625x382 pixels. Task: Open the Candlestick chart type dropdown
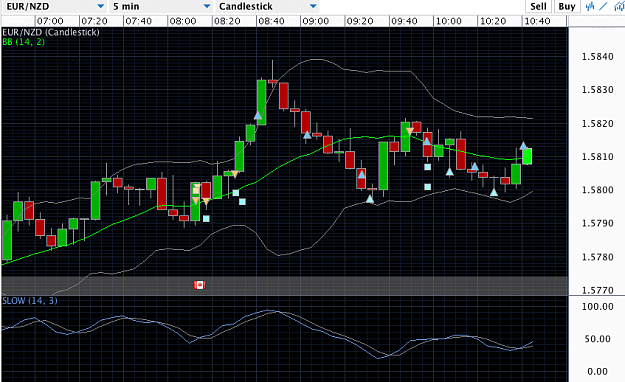click(x=267, y=6)
